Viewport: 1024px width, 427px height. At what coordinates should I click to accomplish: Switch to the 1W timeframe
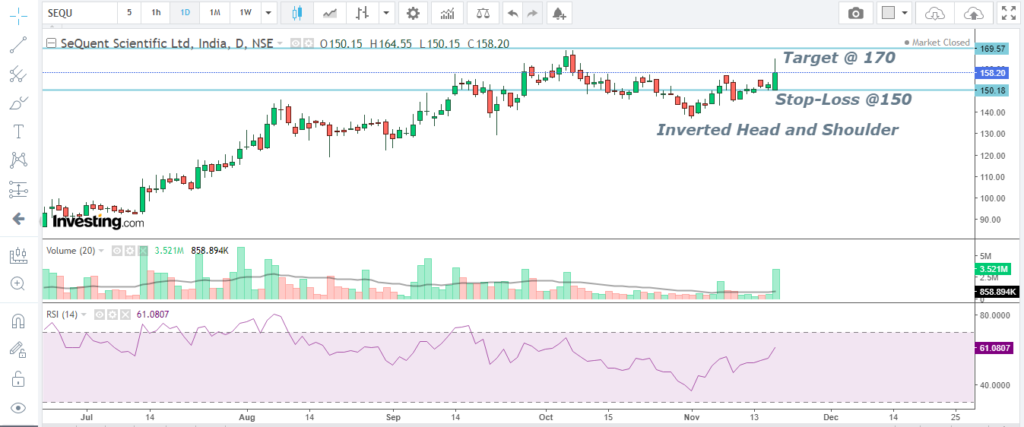coord(246,13)
